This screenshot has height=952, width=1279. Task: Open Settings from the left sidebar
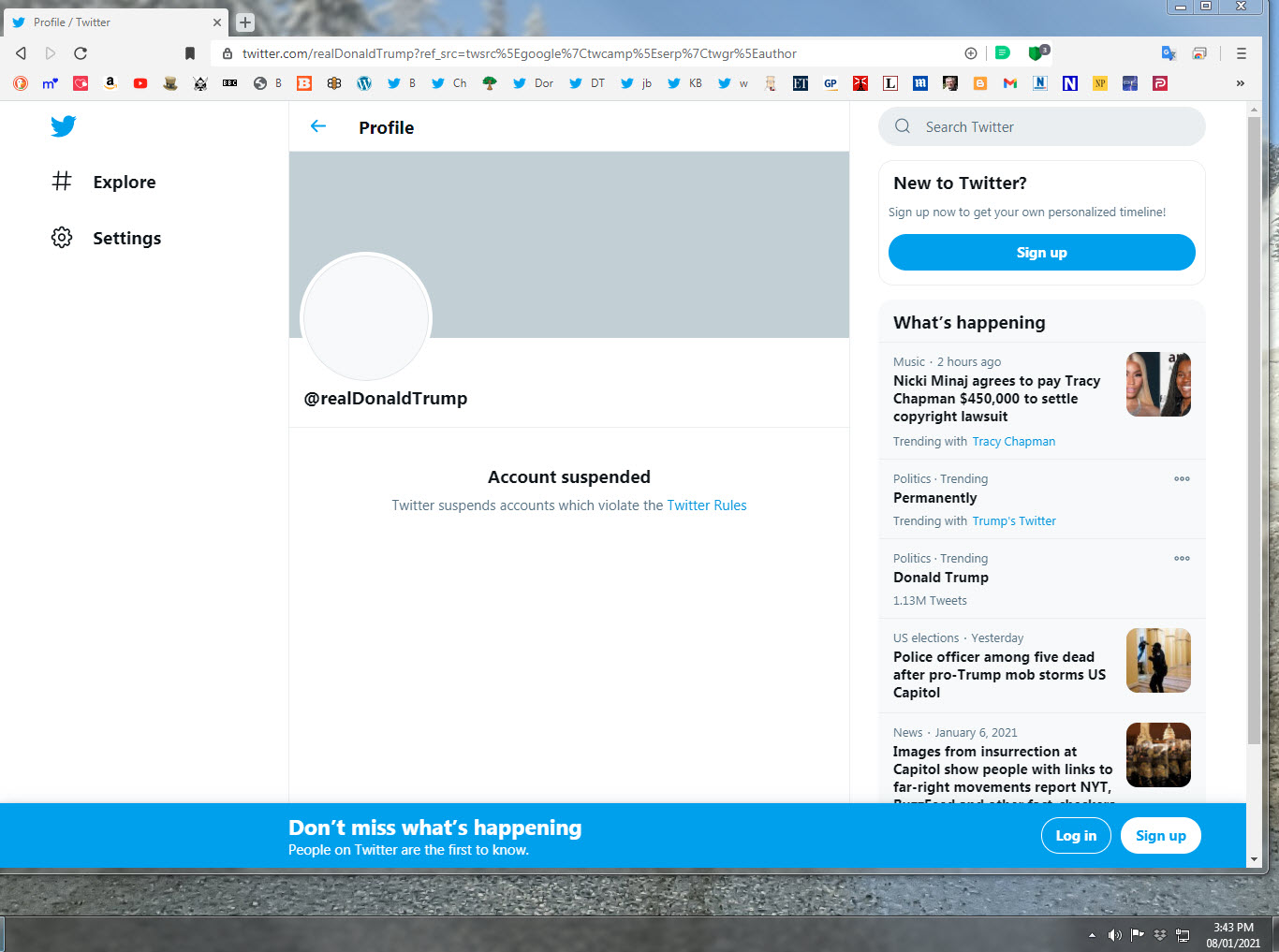(x=106, y=238)
